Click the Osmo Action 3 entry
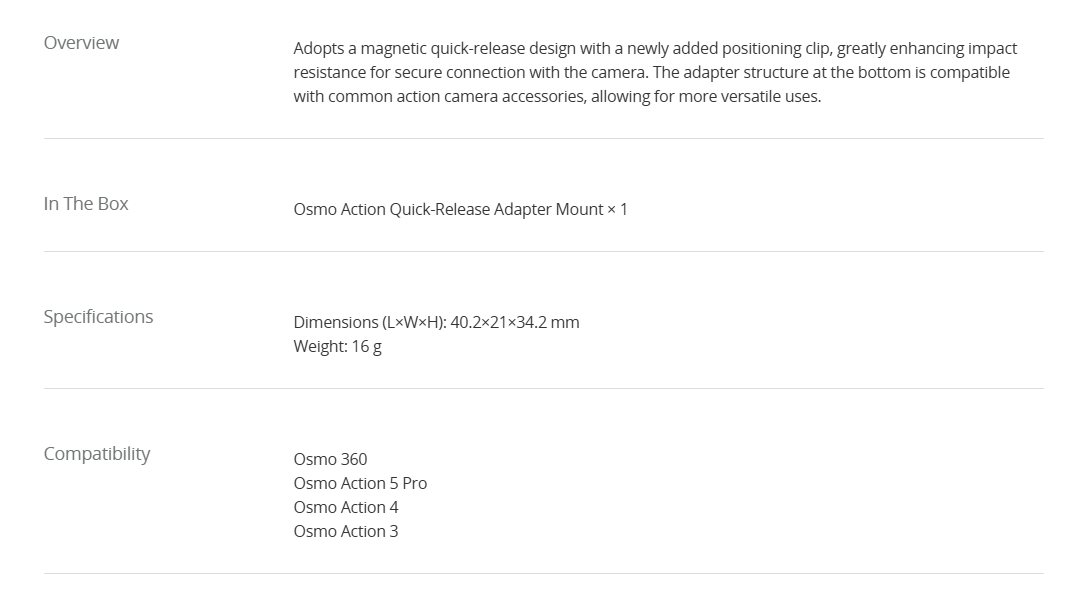 (x=346, y=532)
